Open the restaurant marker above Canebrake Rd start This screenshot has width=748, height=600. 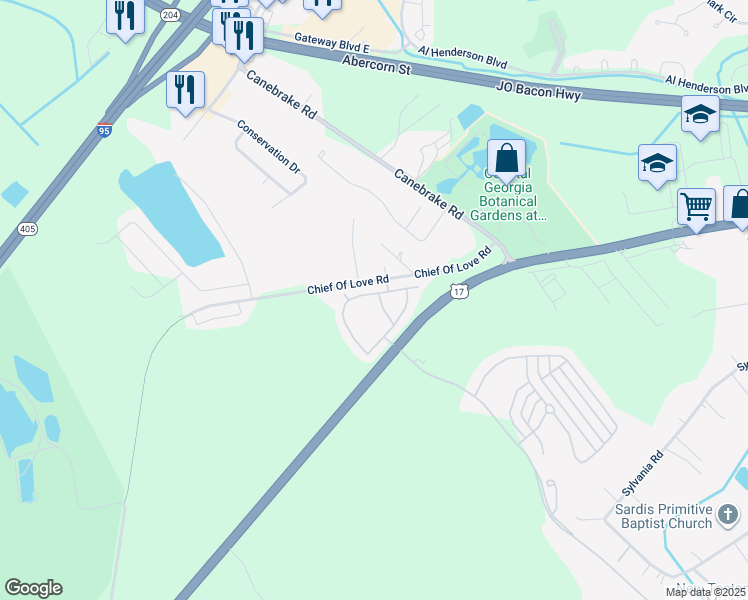click(x=244, y=39)
